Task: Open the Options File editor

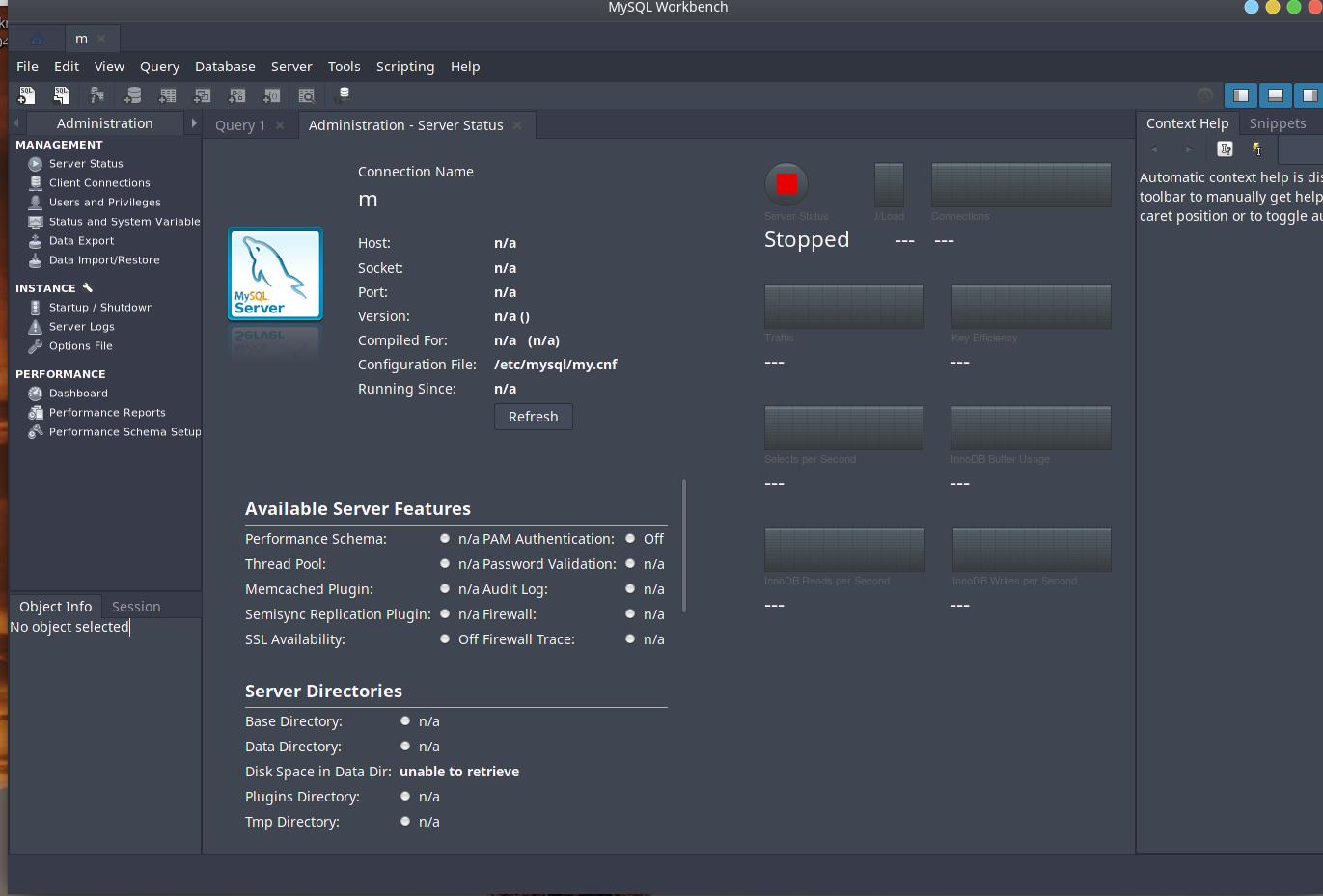Action: click(x=80, y=346)
